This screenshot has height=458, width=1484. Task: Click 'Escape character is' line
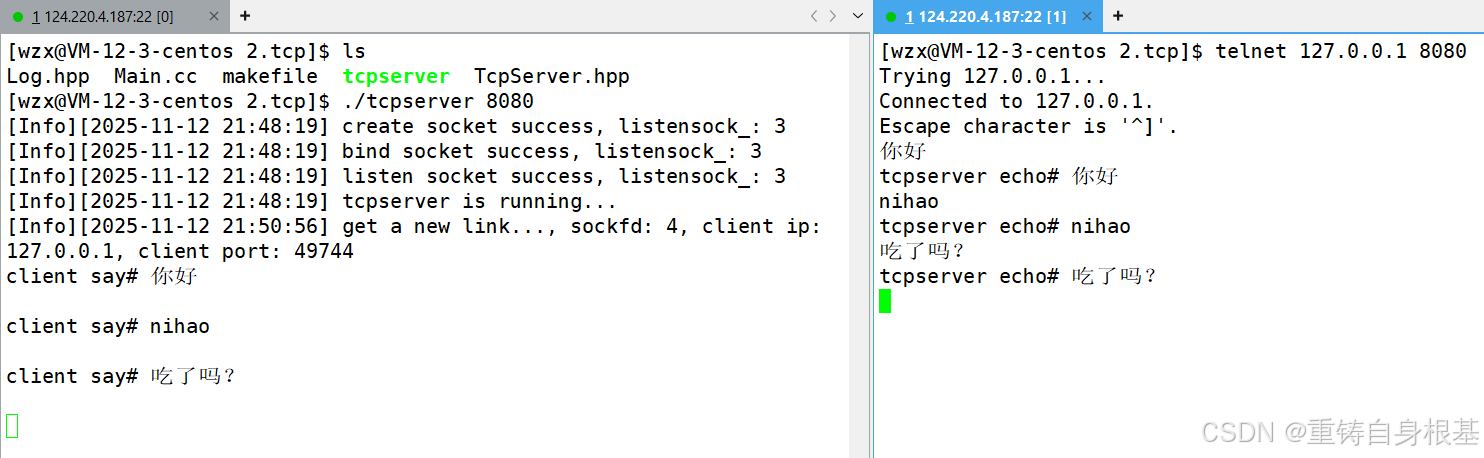point(1029,126)
